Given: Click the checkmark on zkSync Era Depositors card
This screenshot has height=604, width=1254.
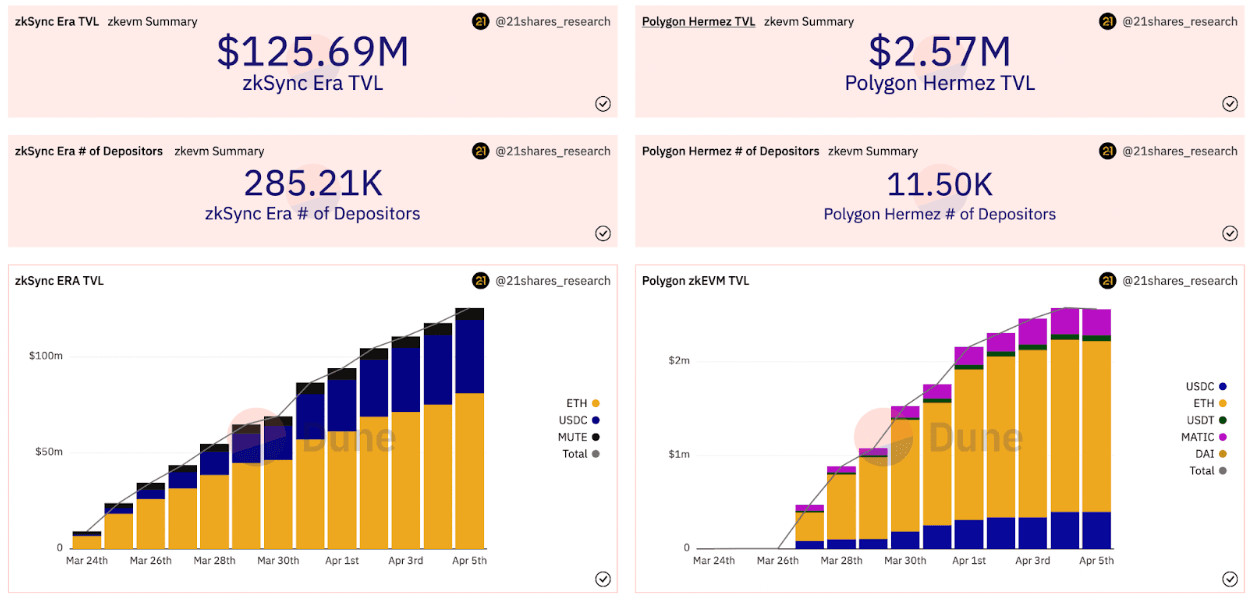Looking at the screenshot, I should click(603, 233).
